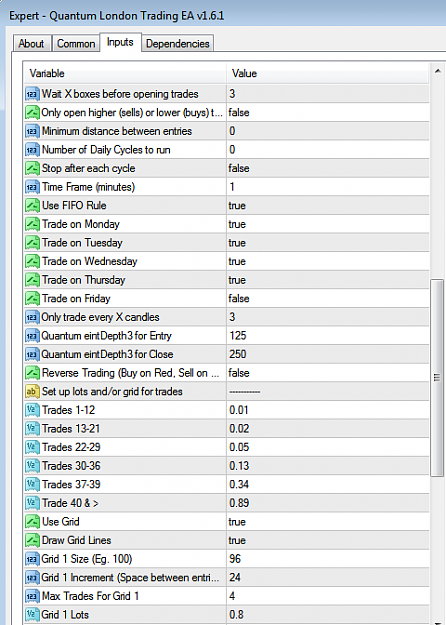Click icon beside Trades 13-21
The height and width of the screenshot is (625, 446).
click(x=32, y=429)
